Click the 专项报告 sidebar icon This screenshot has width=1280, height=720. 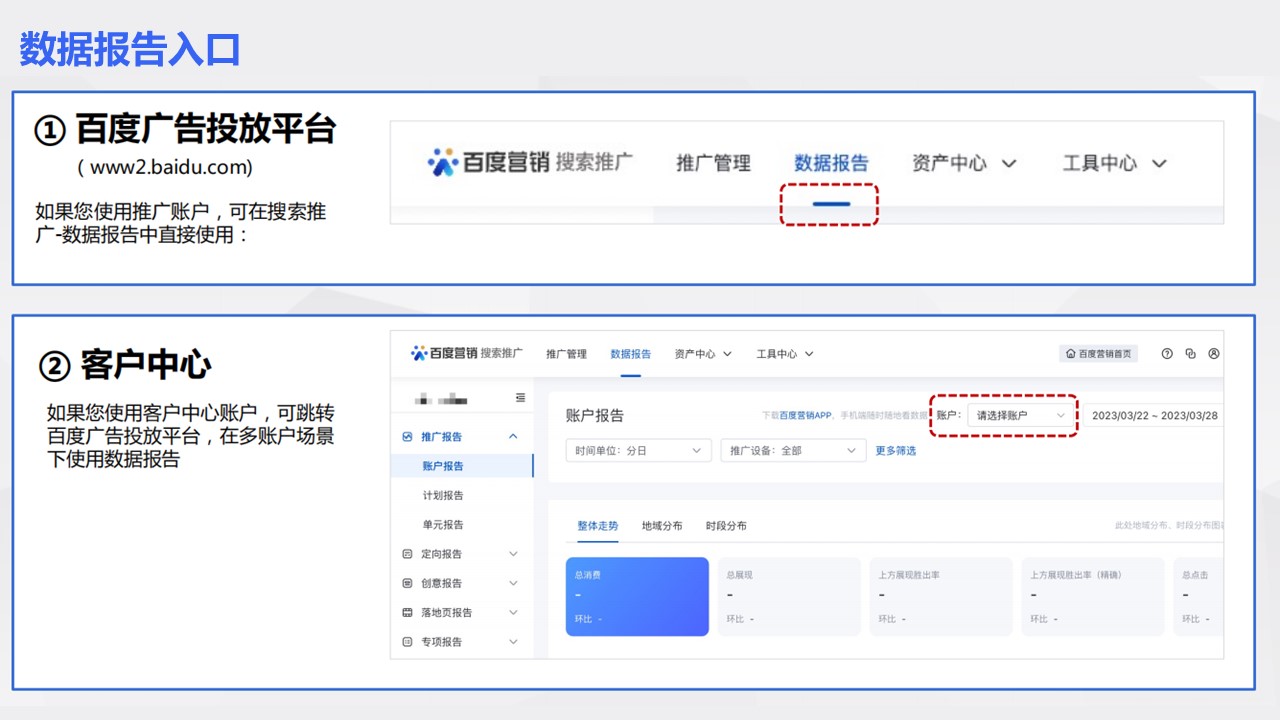(x=407, y=642)
